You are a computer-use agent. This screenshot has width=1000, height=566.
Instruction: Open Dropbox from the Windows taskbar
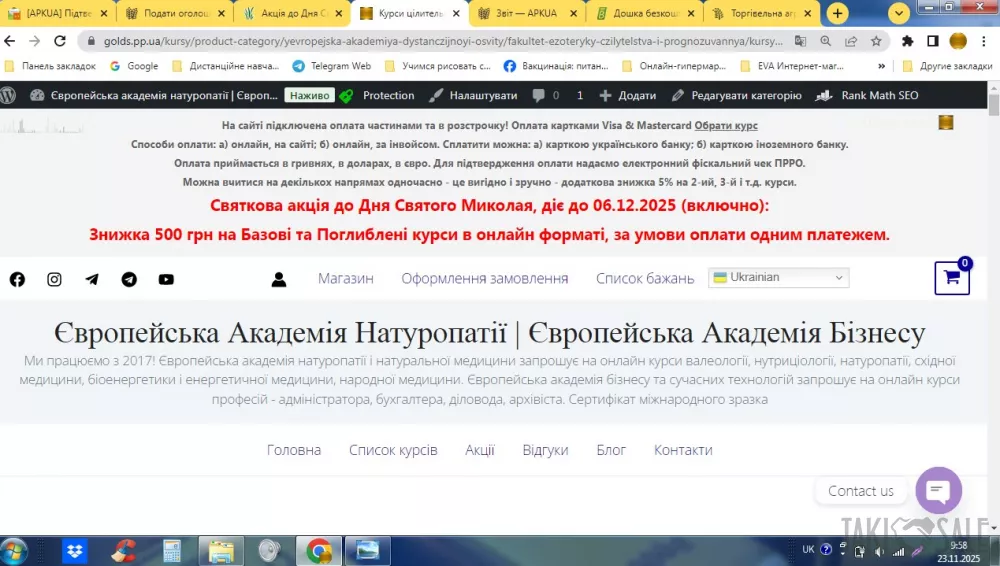tap(75, 550)
